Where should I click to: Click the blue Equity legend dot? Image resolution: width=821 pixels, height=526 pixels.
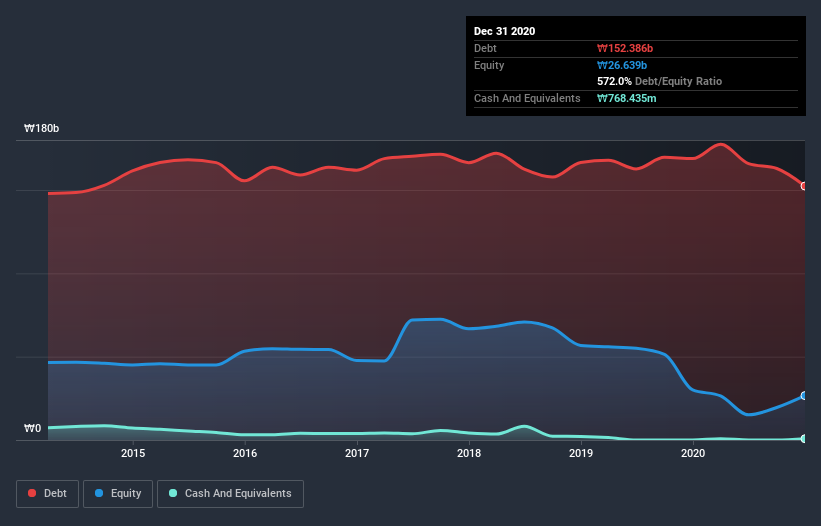tap(99, 493)
